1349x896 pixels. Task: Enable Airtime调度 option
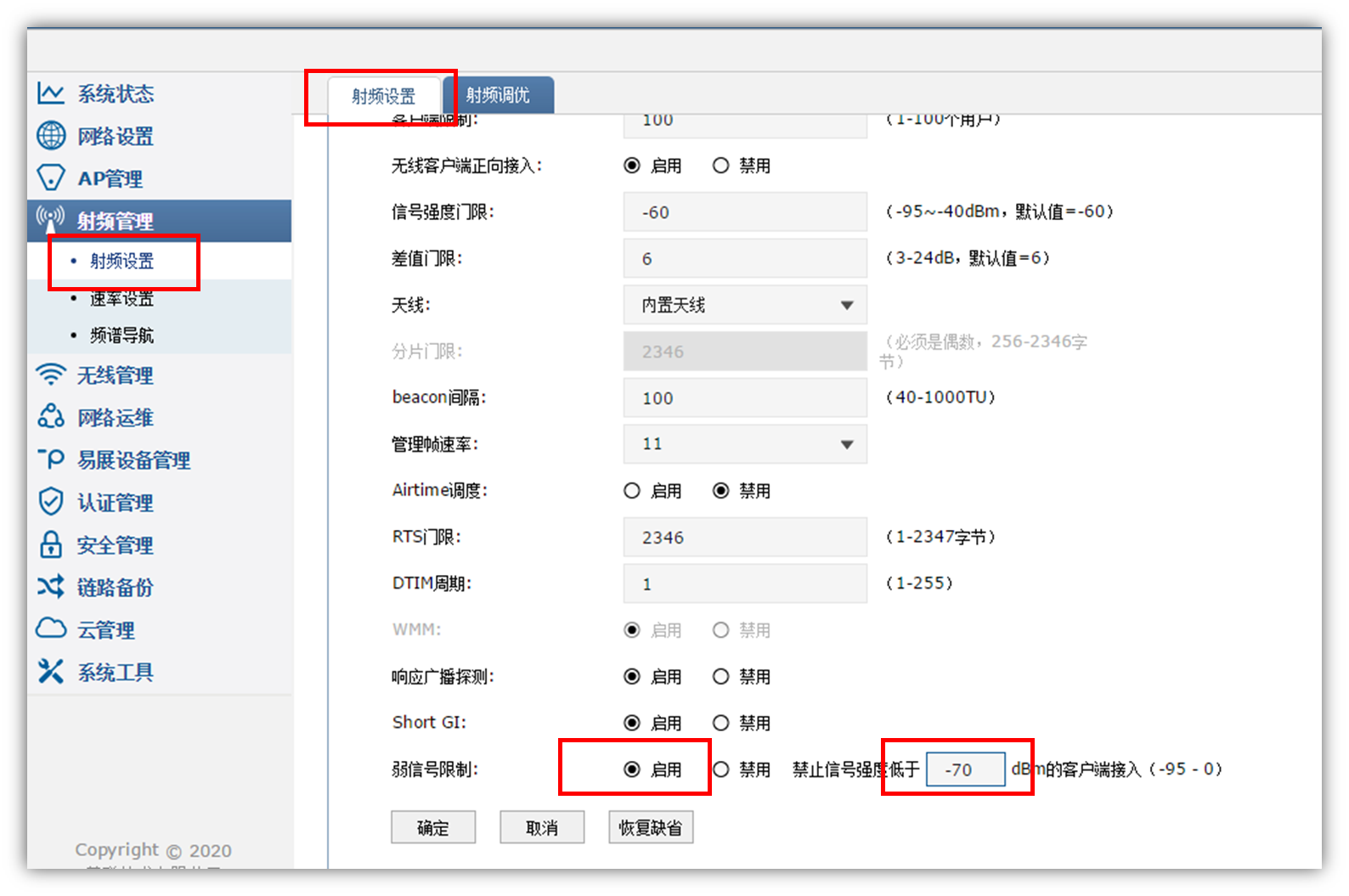click(632, 491)
